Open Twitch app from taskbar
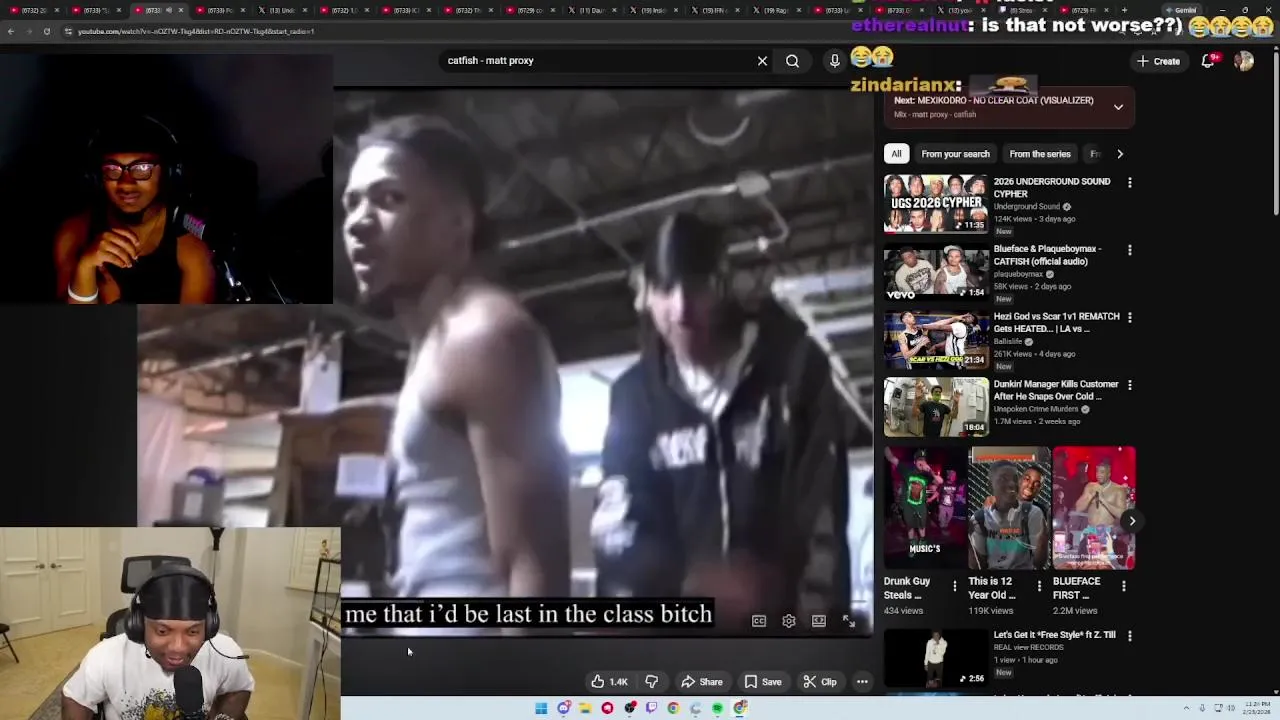 pyautogui.click(x=651, y=708)
